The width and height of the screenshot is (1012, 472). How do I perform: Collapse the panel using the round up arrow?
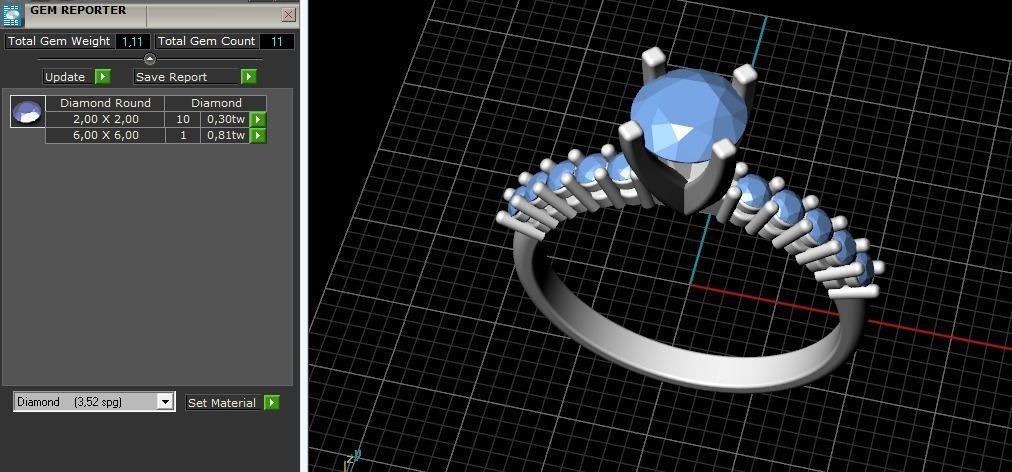coord(150,59)
